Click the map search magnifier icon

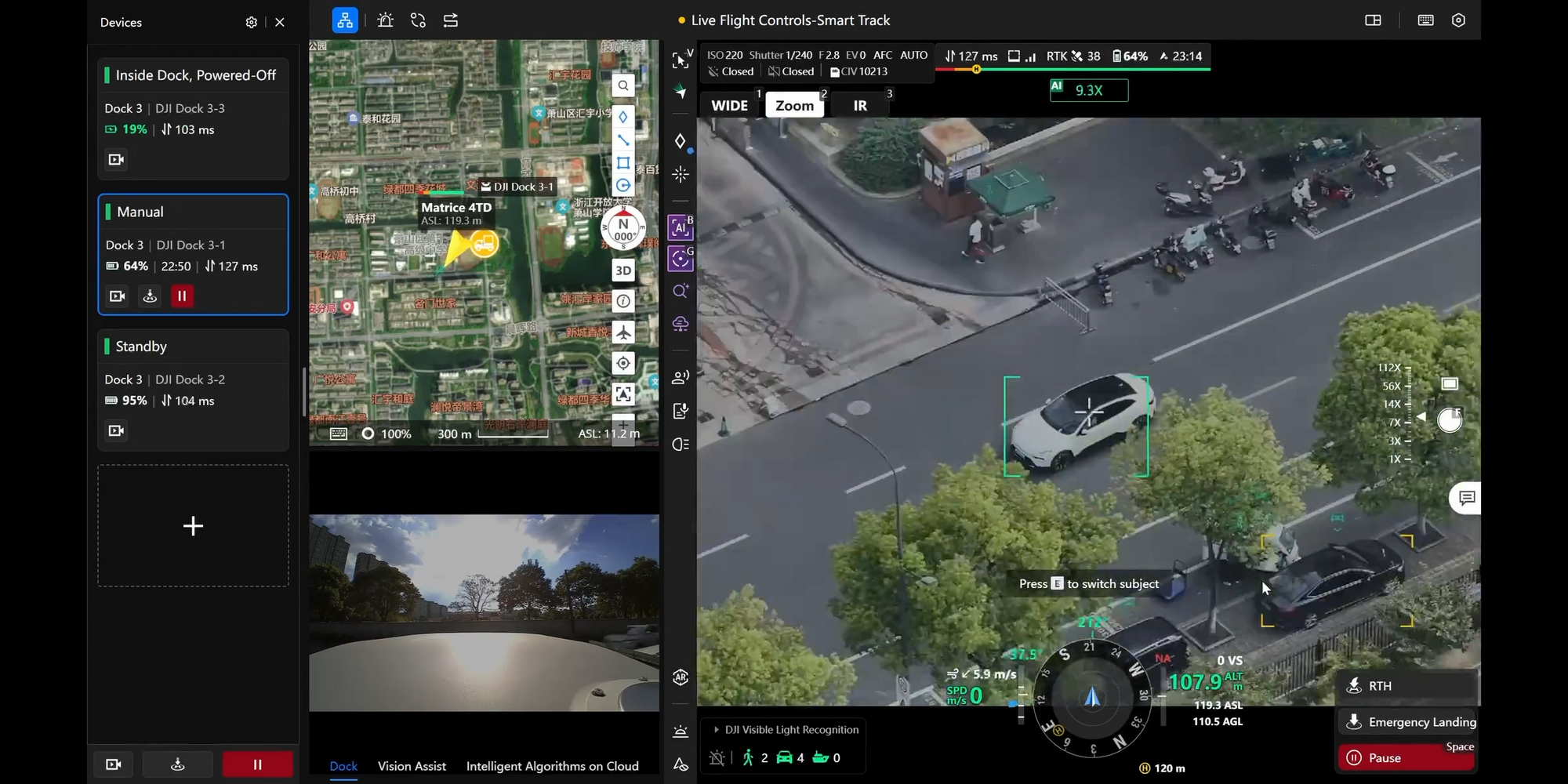tap(622, 85)
